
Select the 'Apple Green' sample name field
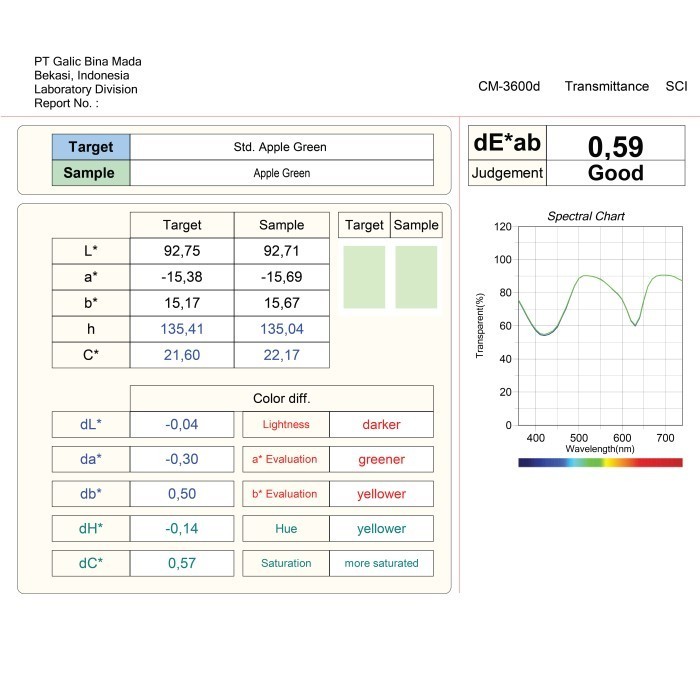click(282, 173)
